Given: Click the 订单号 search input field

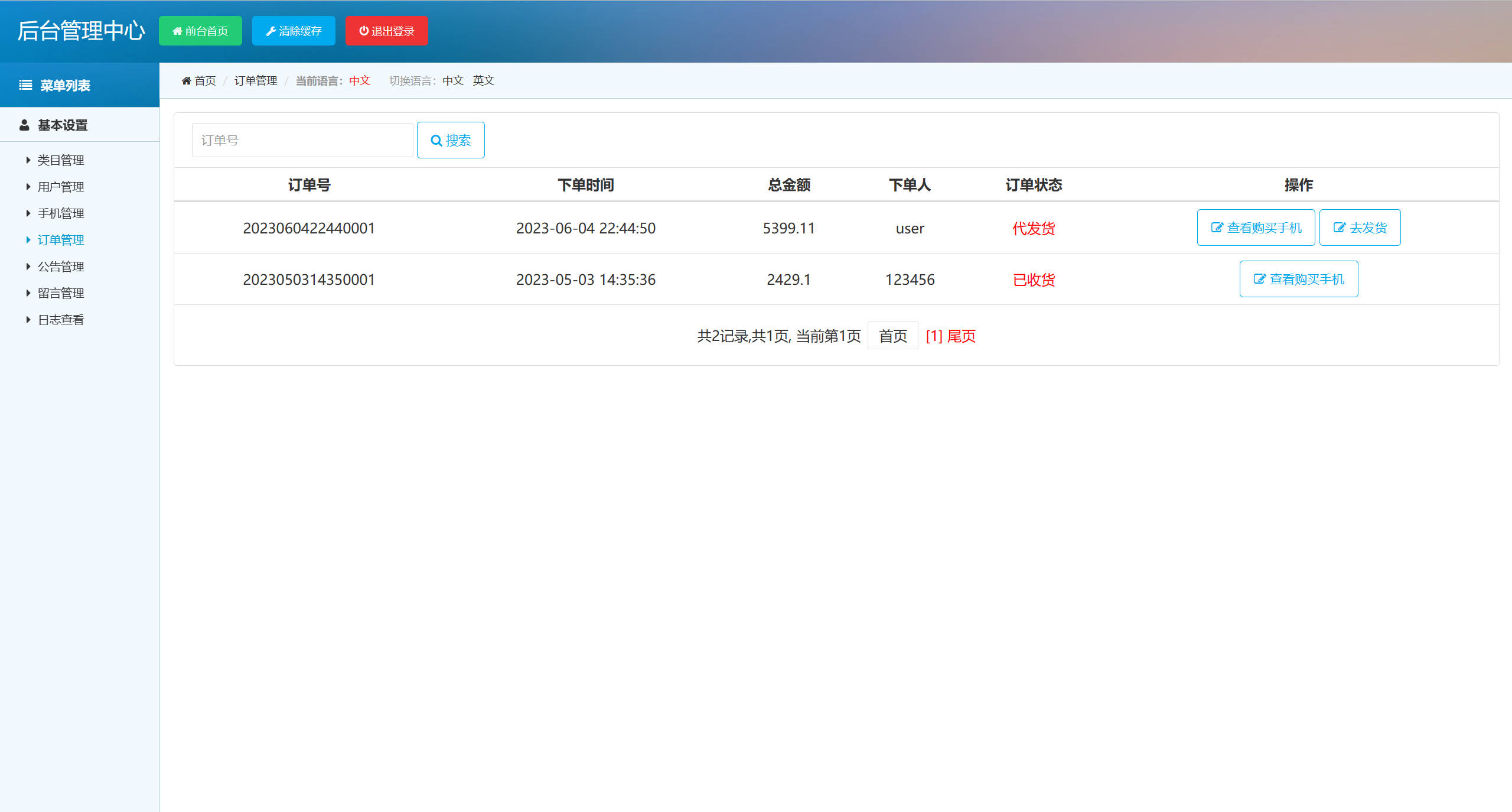Looking at the screenshot, I should (302, 140).
